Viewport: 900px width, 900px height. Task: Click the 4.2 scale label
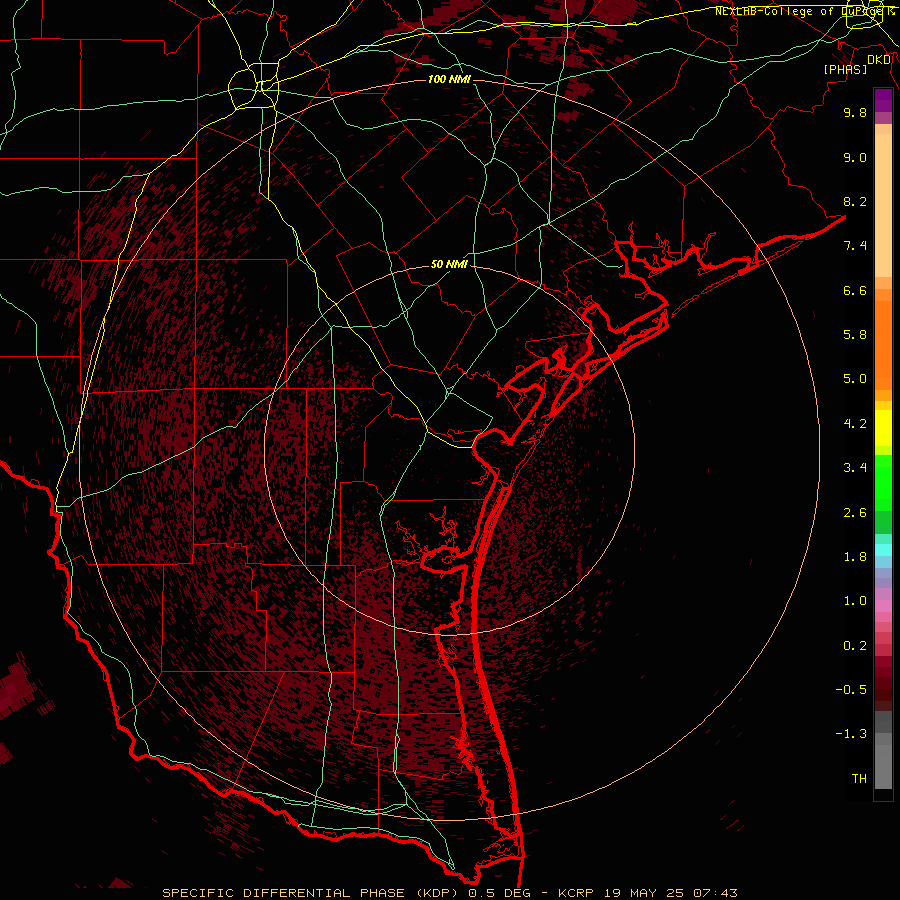click(855, 424)
